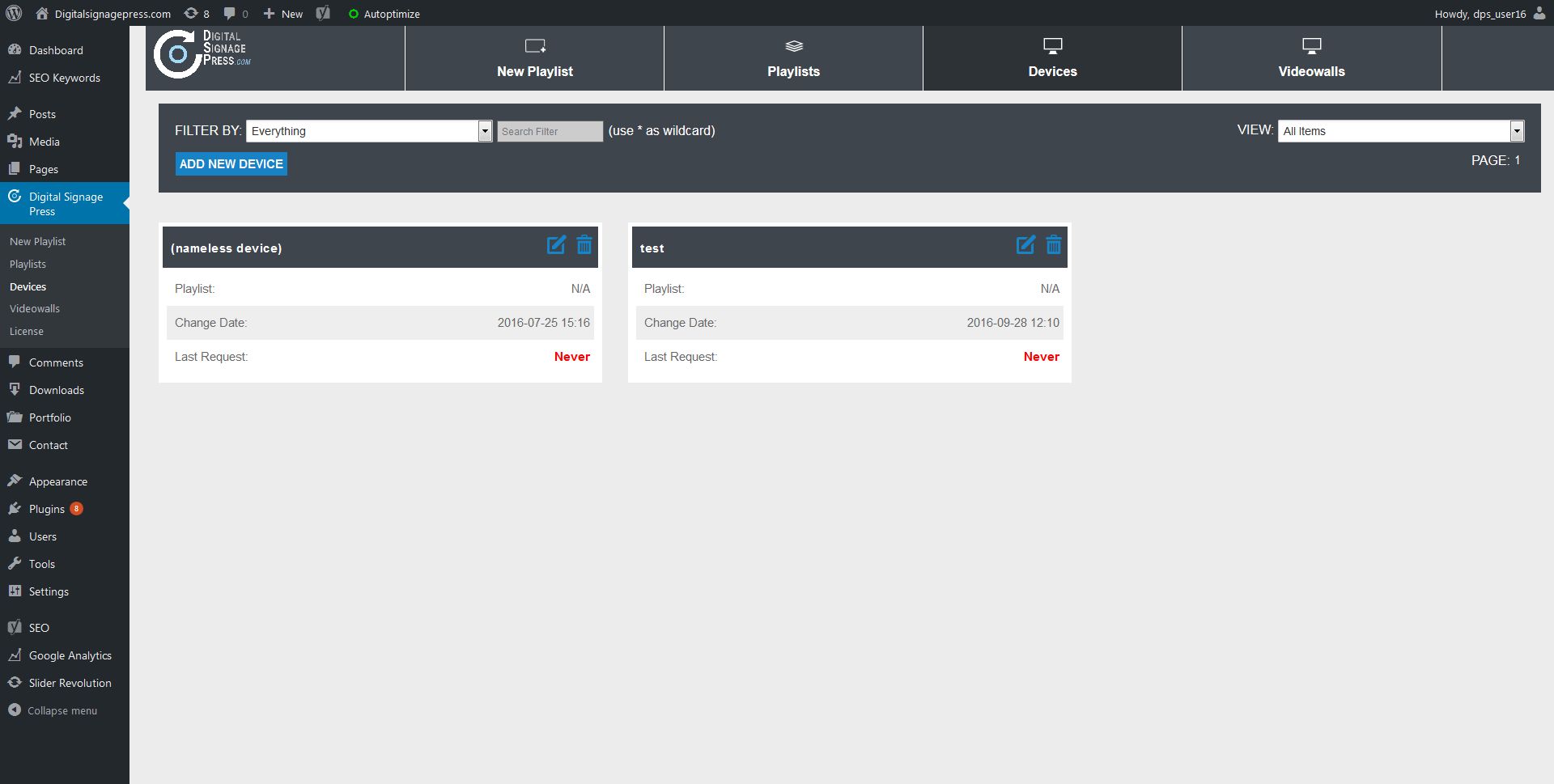Viewport: 1554px width, 784px height.
Task: Click the SEO sidebar menu item
Action: click(x=65, y=628)
